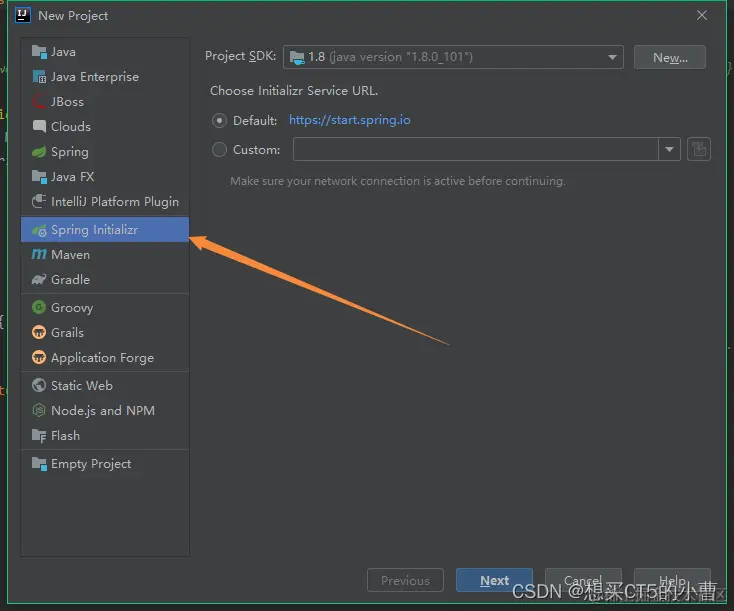Select Grails in the list
The height and width of the screenshot is (611, 734).
point(105,332)
